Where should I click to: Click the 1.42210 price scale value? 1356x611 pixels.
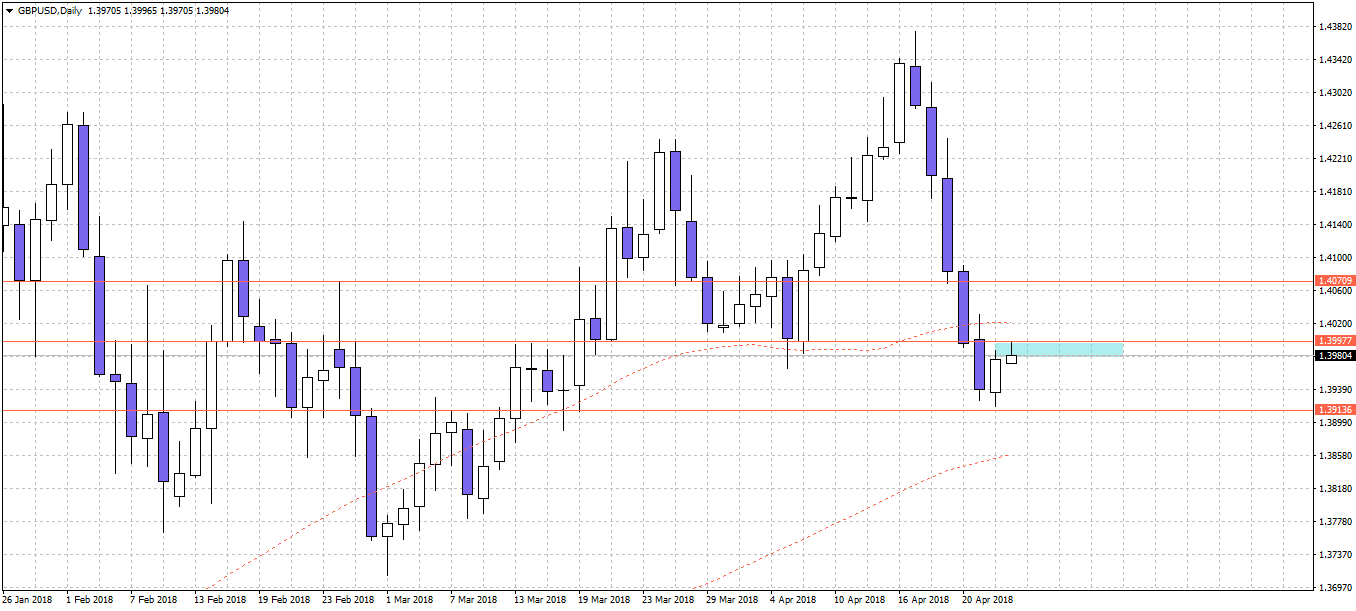(1335, 158)
